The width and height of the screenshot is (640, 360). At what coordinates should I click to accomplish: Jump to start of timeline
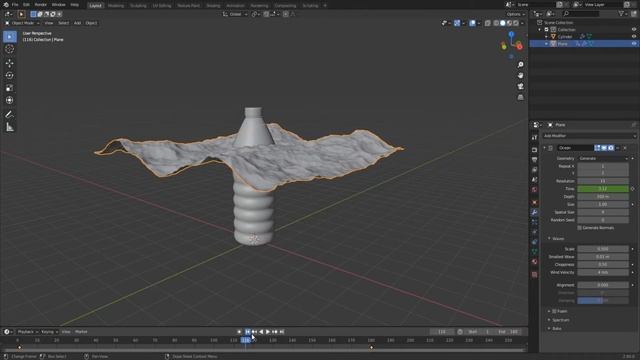coord(247,332)
